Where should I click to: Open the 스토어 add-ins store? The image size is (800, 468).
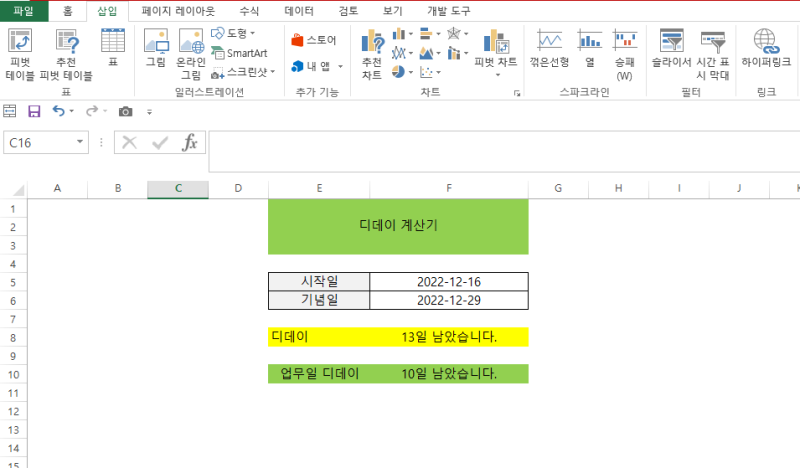[314, 40]
